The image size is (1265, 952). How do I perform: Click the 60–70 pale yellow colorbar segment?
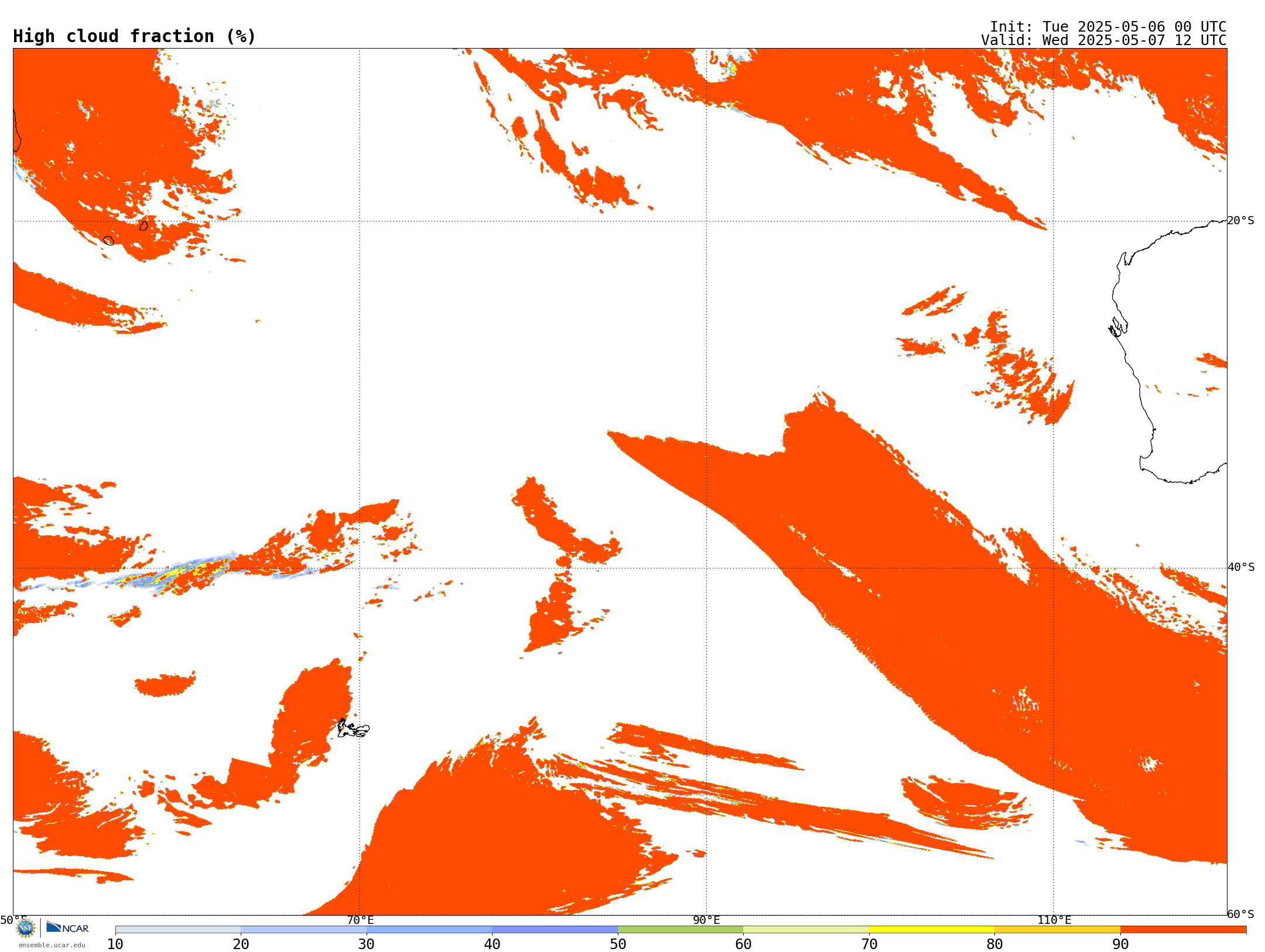pyautogui.click(x=806, y=930)
